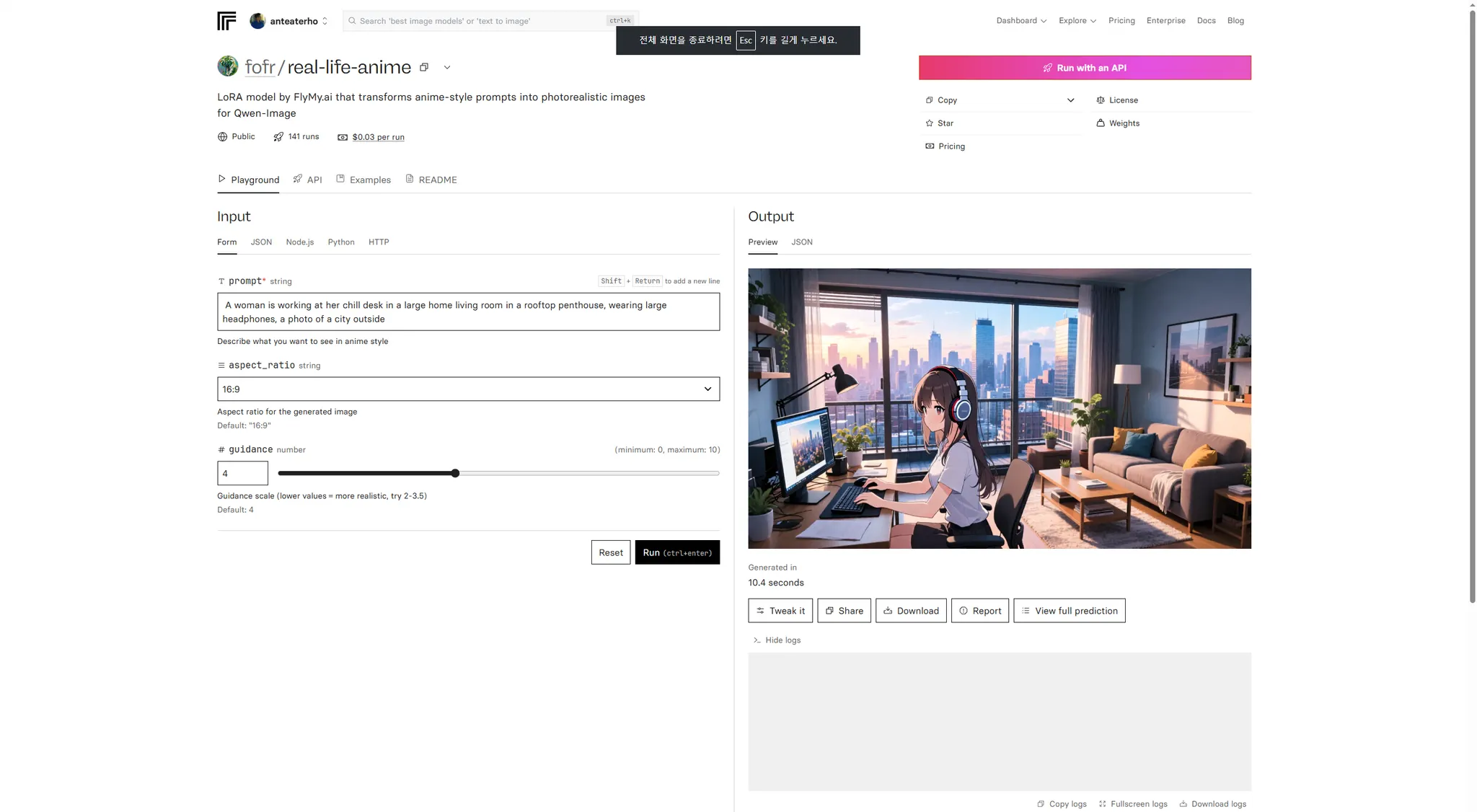
Task: Click the Star icon in sidebar
Action: tap(930, 123)
